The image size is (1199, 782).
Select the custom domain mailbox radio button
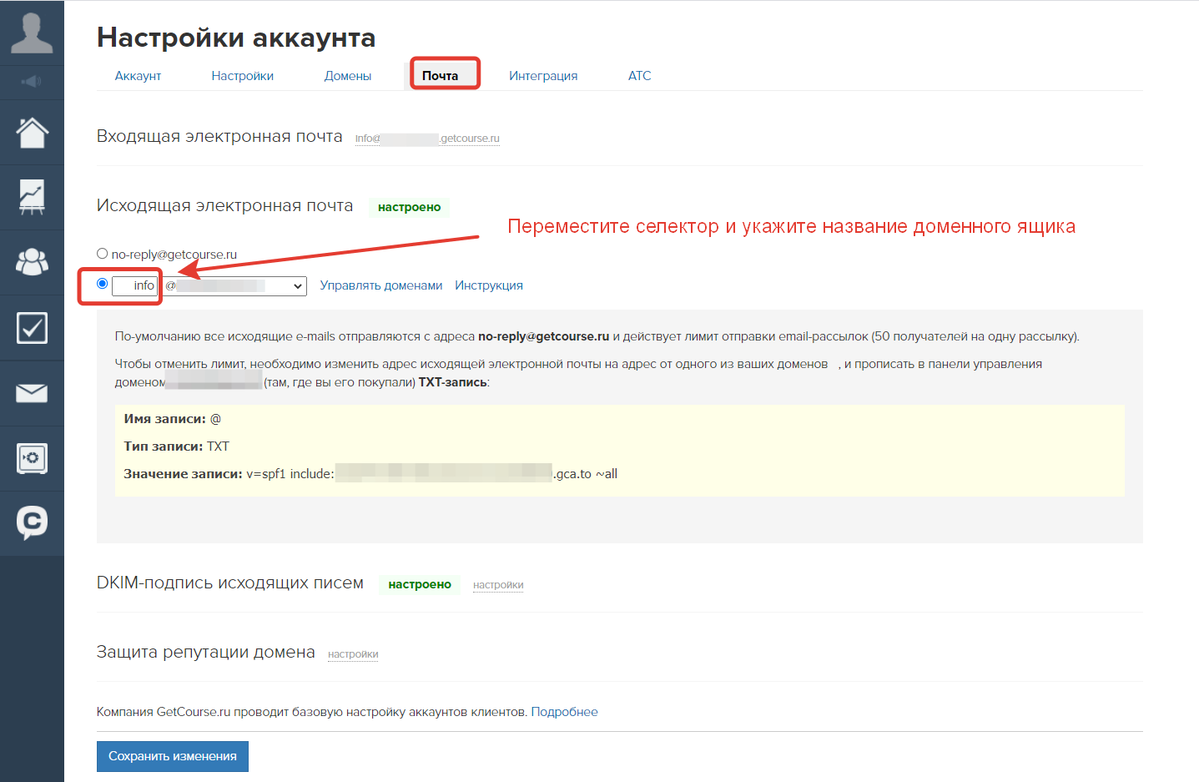point(102,284)
